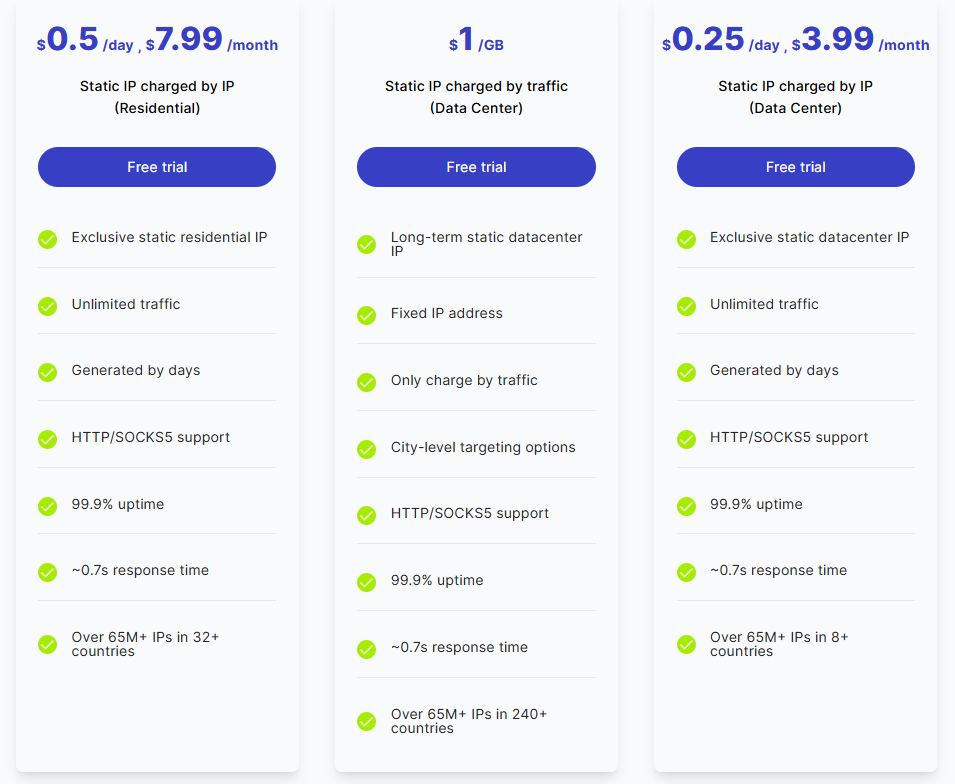Click the '99.9% uptime' text in the $3.99/month card
Screen dimensions: 955x784
[756, 504]
